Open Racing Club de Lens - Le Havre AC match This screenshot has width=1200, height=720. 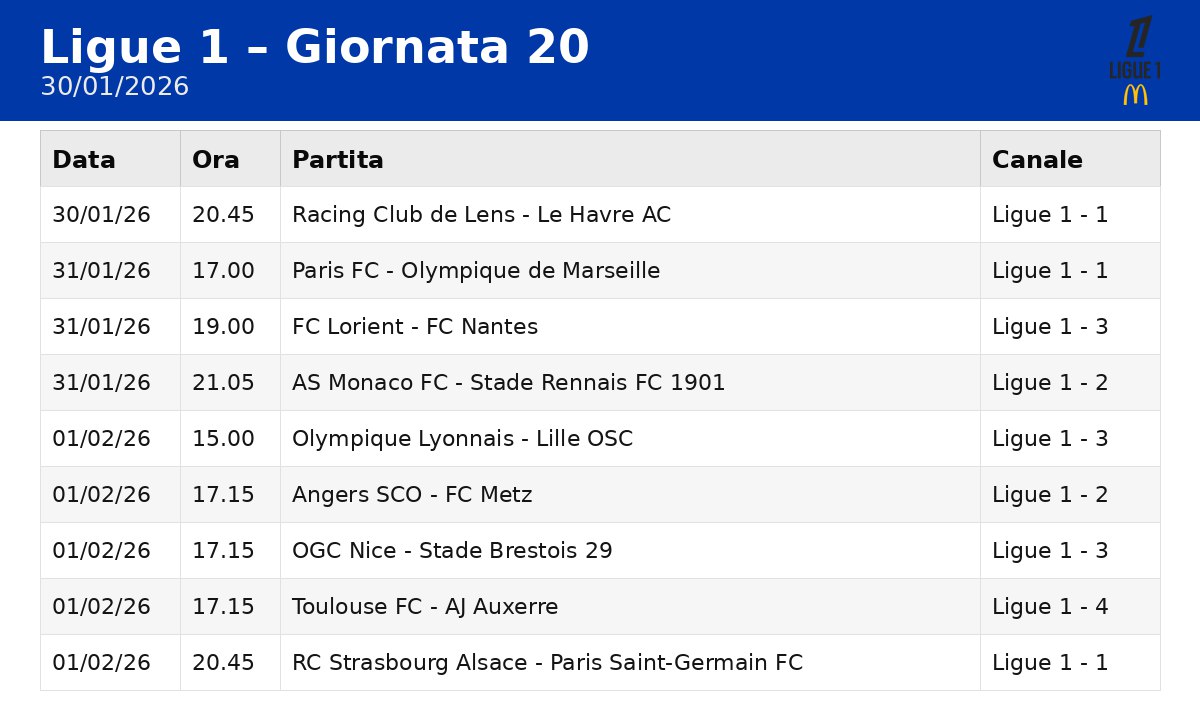600,215
